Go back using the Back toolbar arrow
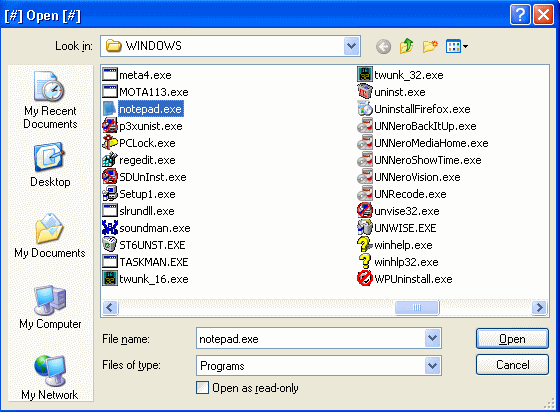The width and height of the screenshot is (560, 412). 383,46
